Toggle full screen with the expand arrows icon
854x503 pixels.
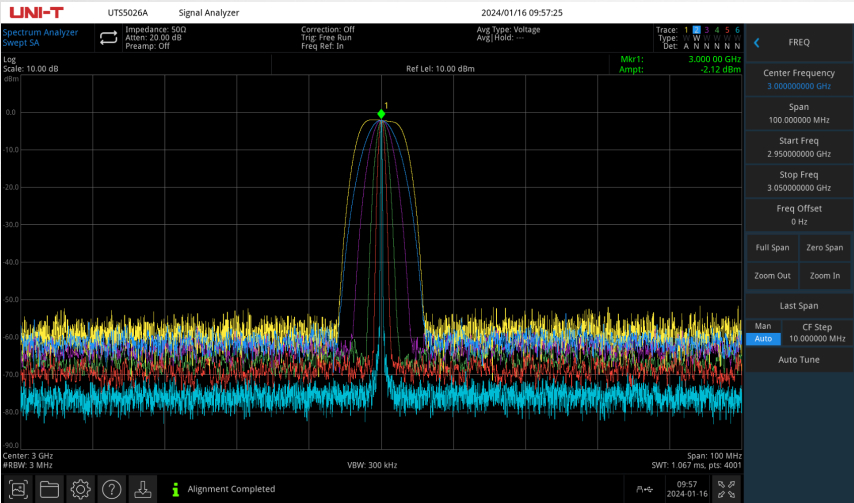727,489
